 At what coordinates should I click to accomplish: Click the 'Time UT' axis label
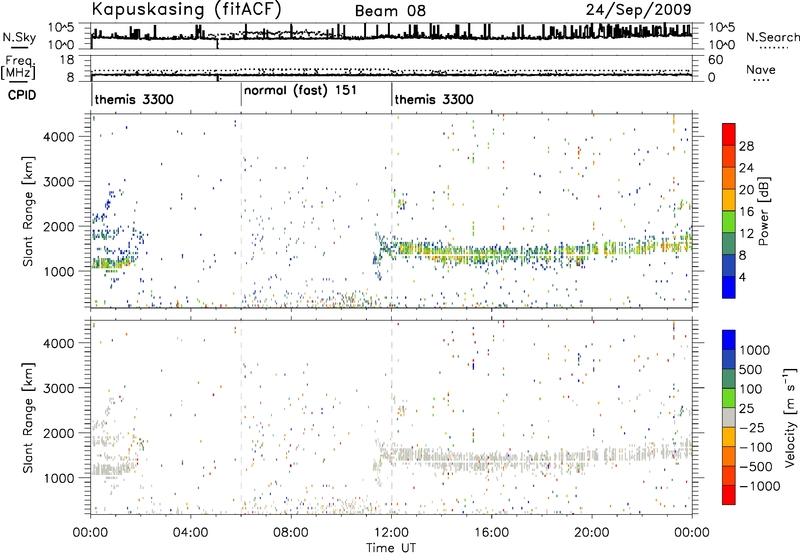click(x=391, y=548)
